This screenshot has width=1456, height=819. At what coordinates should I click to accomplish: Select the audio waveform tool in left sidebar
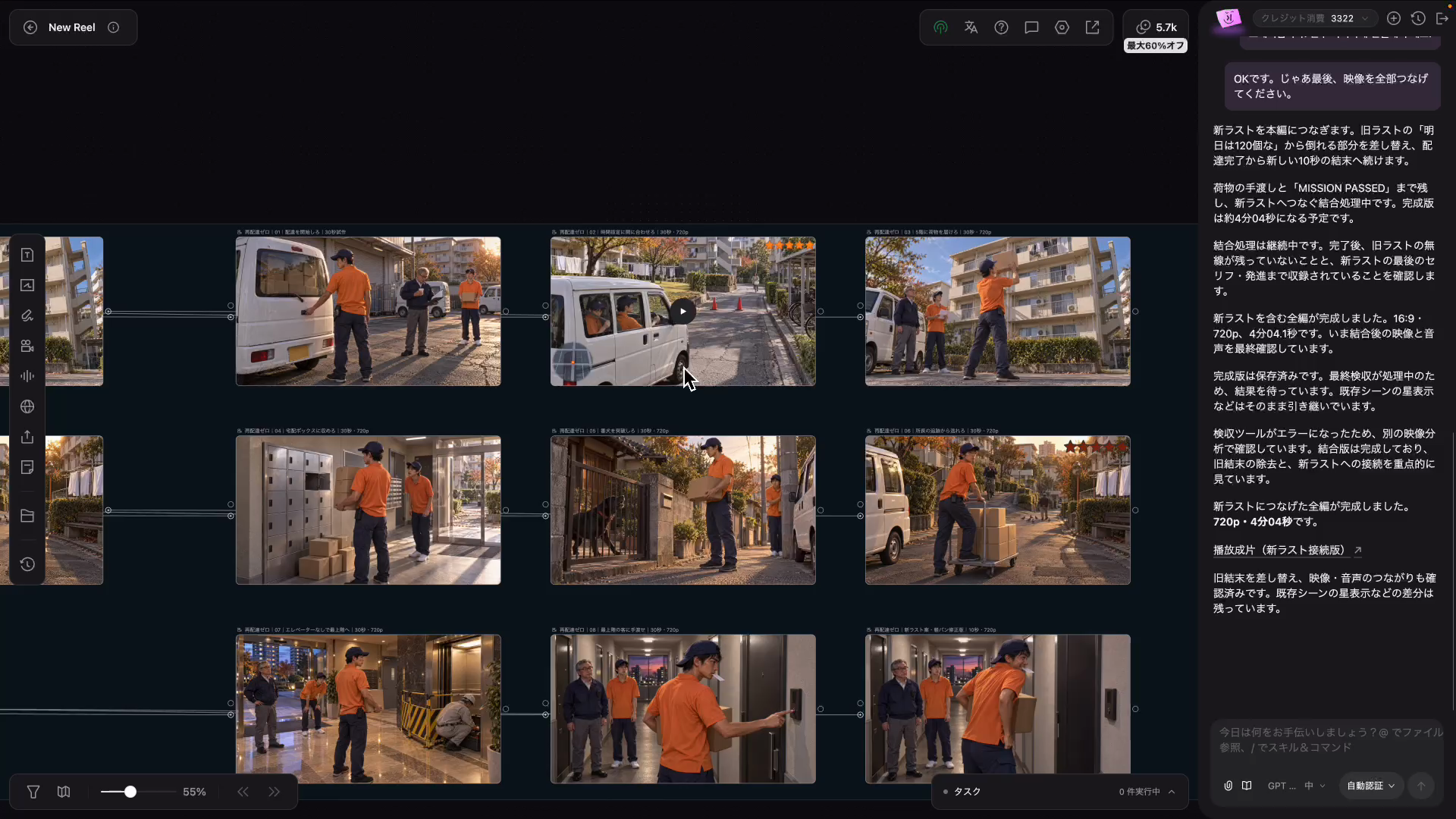coord(27,376)
